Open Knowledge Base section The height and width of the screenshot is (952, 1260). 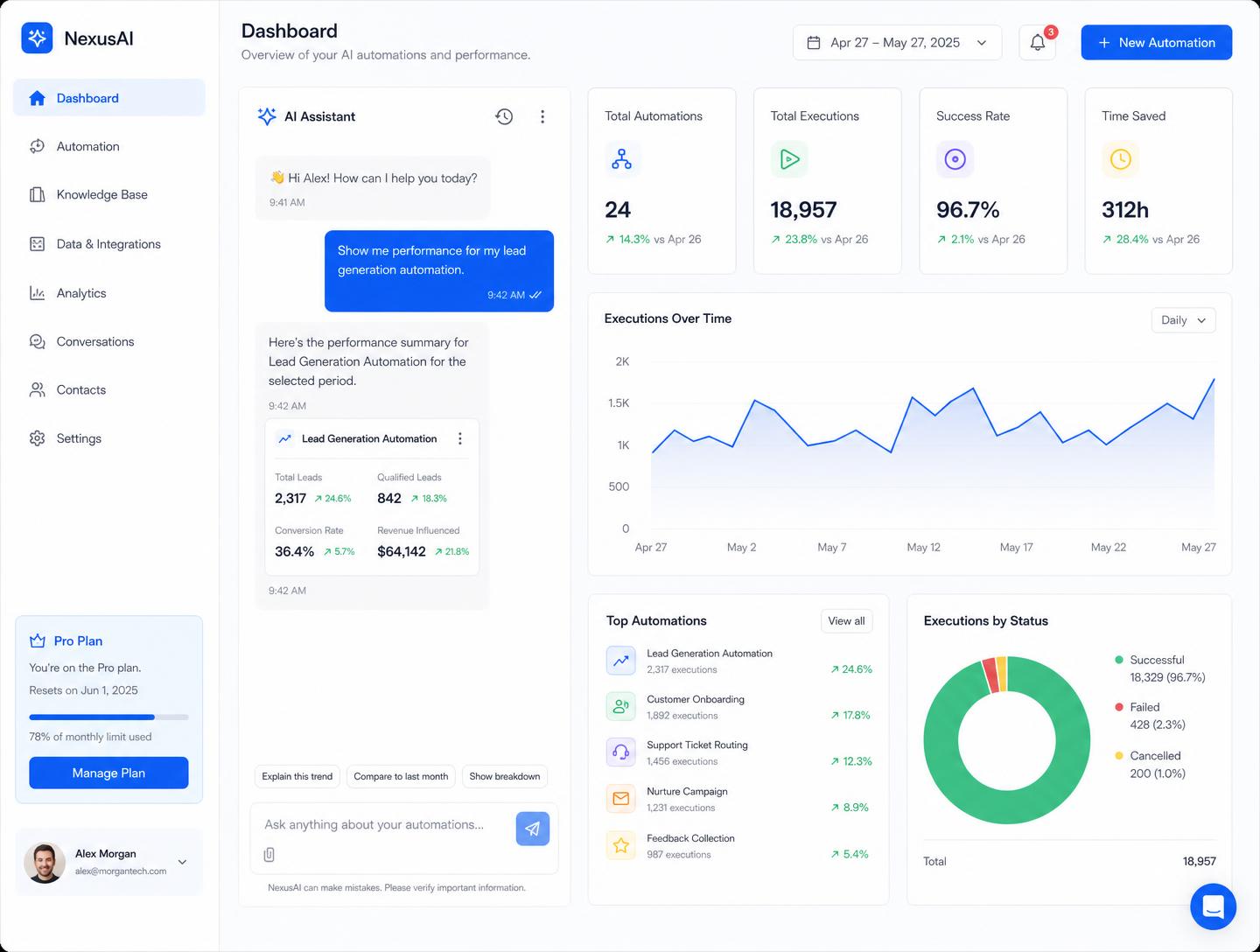pyautogui.click(x=109, y=194)
